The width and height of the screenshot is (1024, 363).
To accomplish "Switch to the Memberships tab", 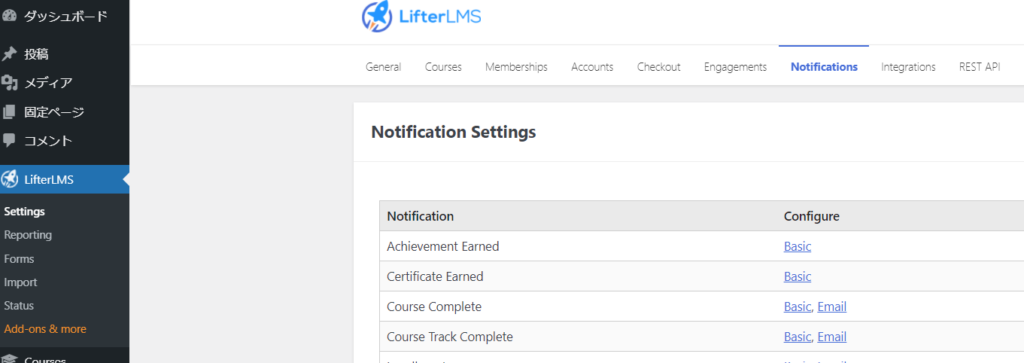I will [x=516, y=67].
